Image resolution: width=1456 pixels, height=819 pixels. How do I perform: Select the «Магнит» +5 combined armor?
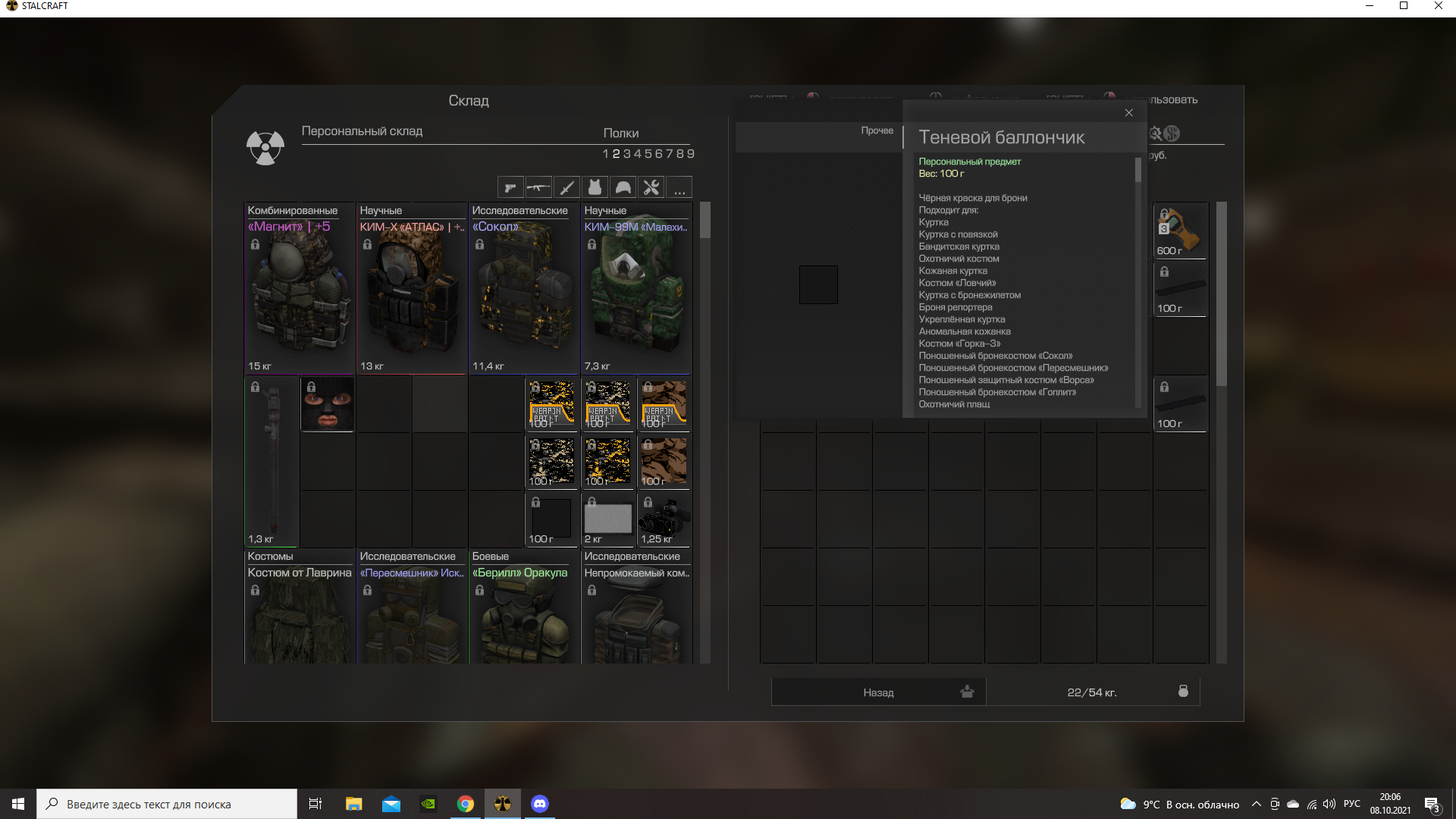point(300,288)
